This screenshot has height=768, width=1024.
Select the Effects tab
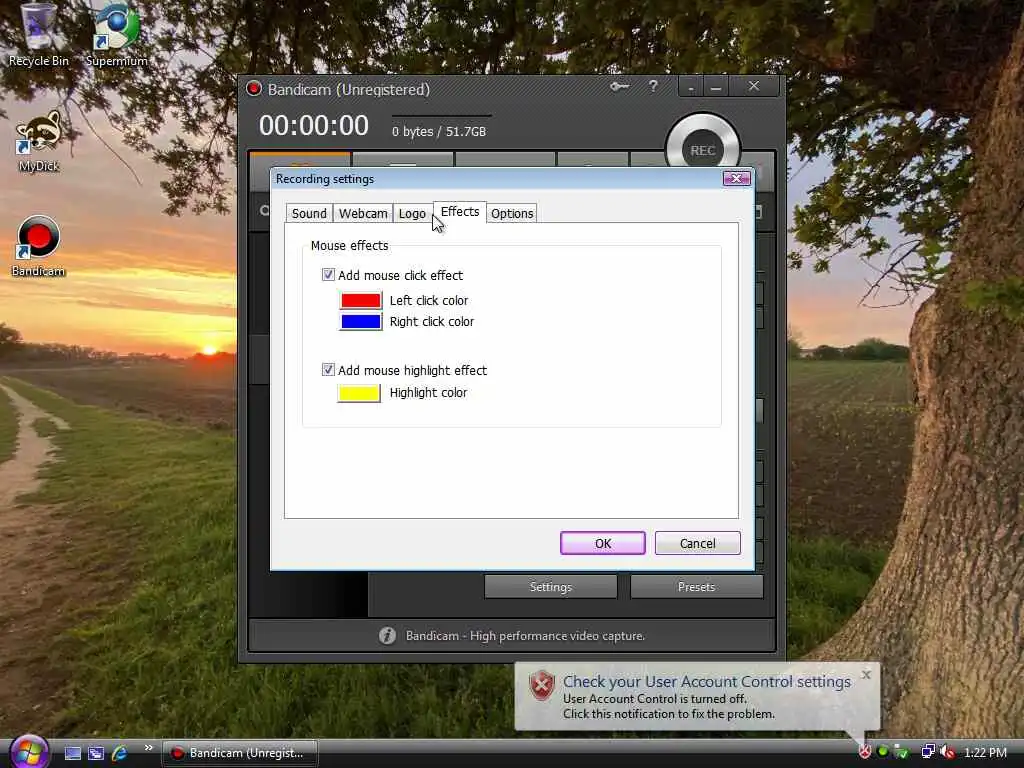pyautogui.click(x=460, y=212)
